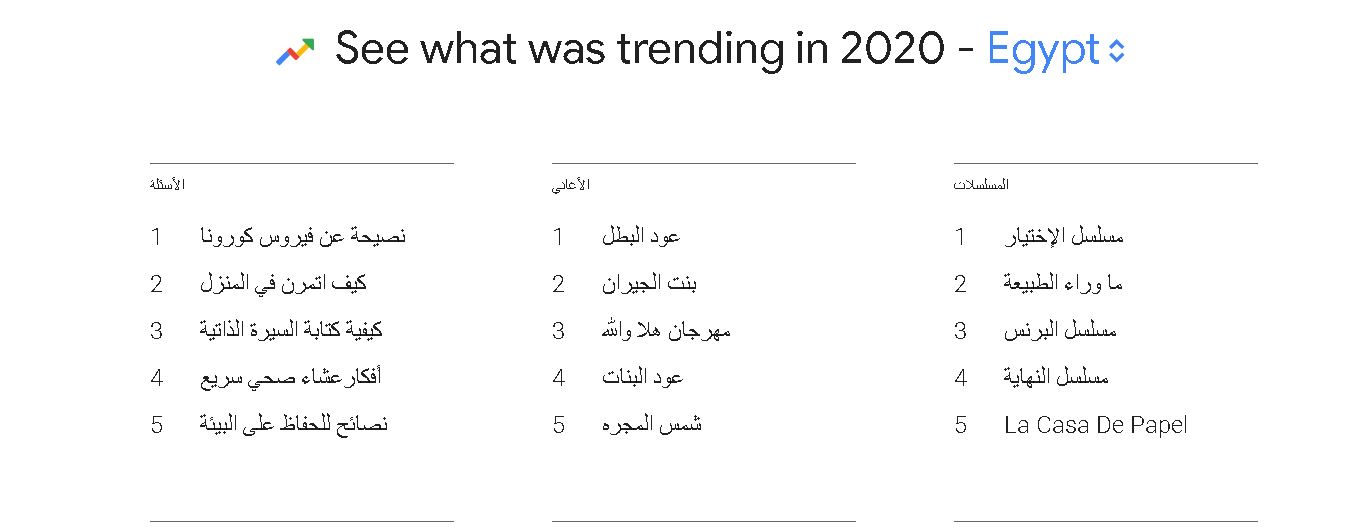The image size is (1358, 527).
Task: Open the song بنت الجيران
Action: click(649, 284)
